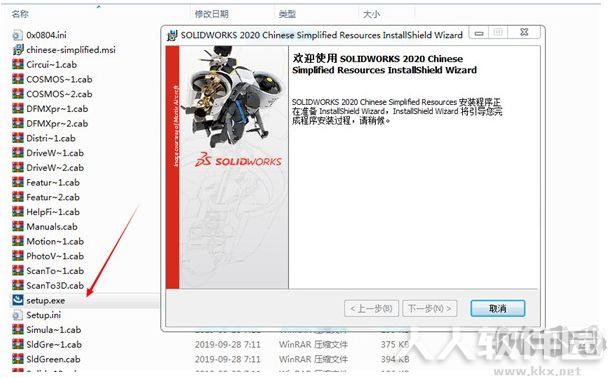Click the COSMOS~2.cab archive icon

click(x=17, y=94)
